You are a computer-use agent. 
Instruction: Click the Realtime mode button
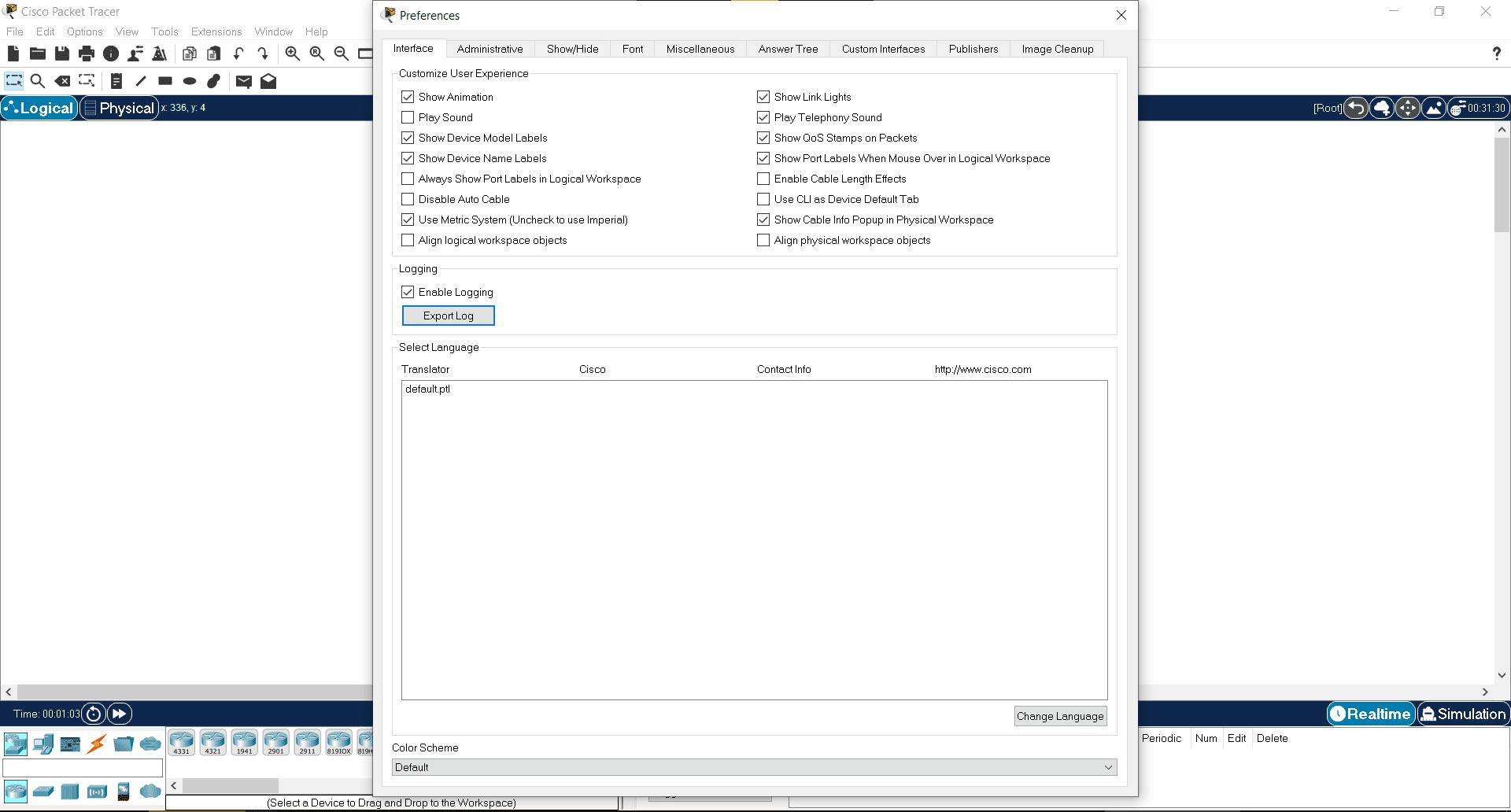pos(1371,714)
